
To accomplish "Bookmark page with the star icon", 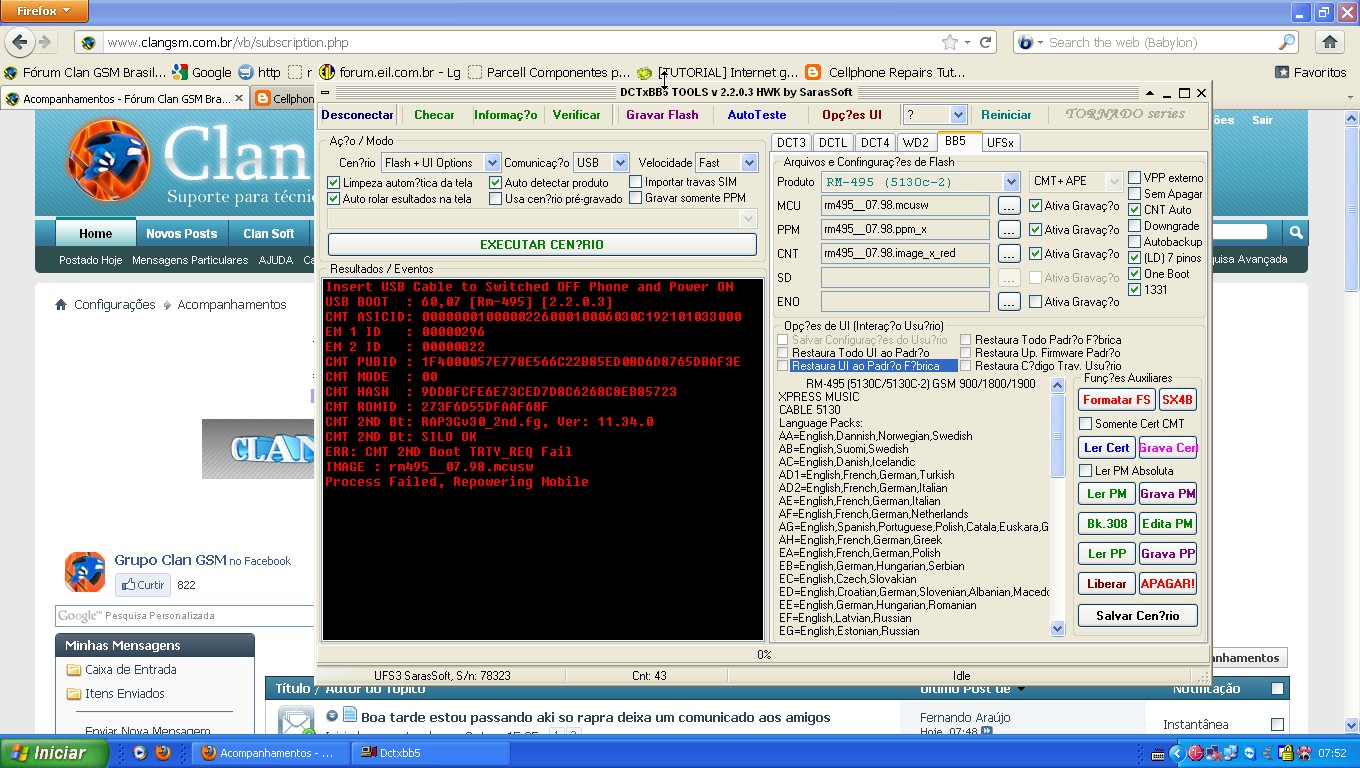I will [x=949, y=43].
